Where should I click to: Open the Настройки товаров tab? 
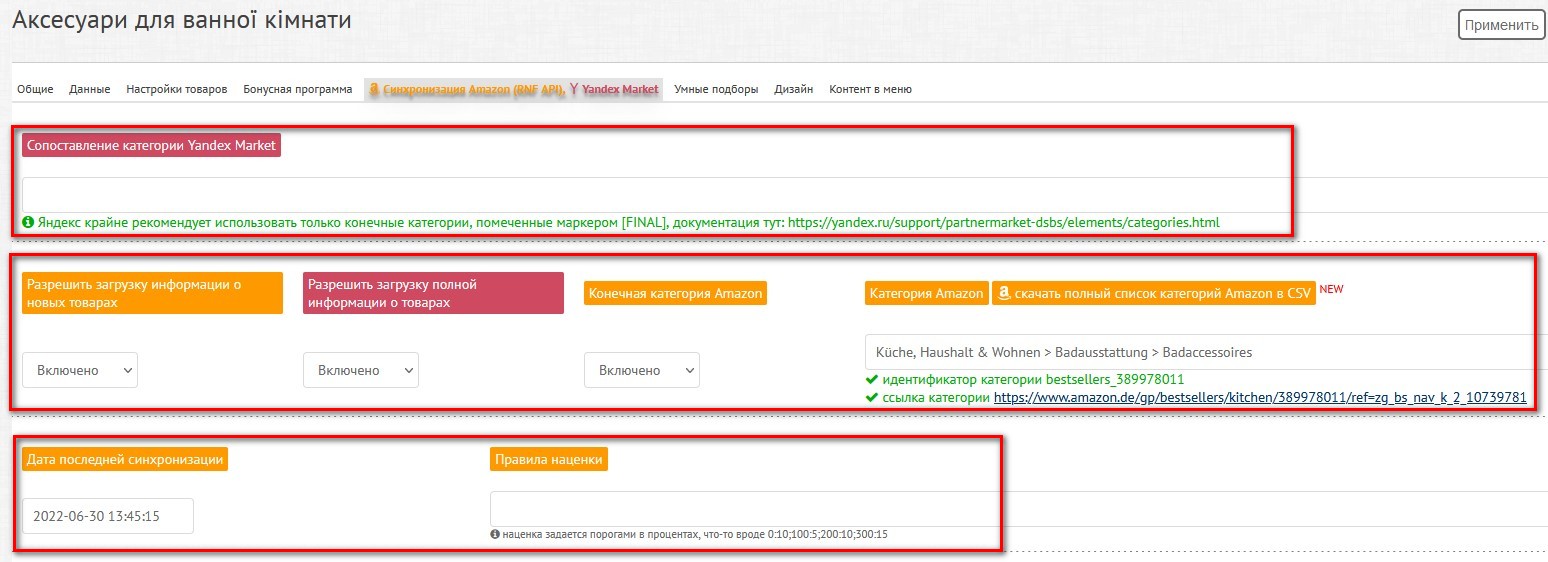[176, 89]
